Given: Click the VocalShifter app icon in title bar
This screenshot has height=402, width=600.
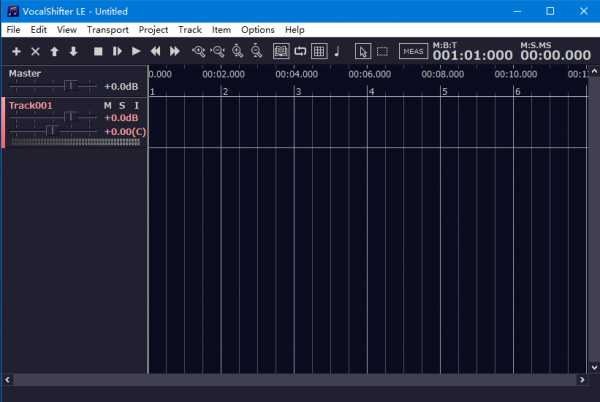Looking at the screenshot, I should (13, 11).
